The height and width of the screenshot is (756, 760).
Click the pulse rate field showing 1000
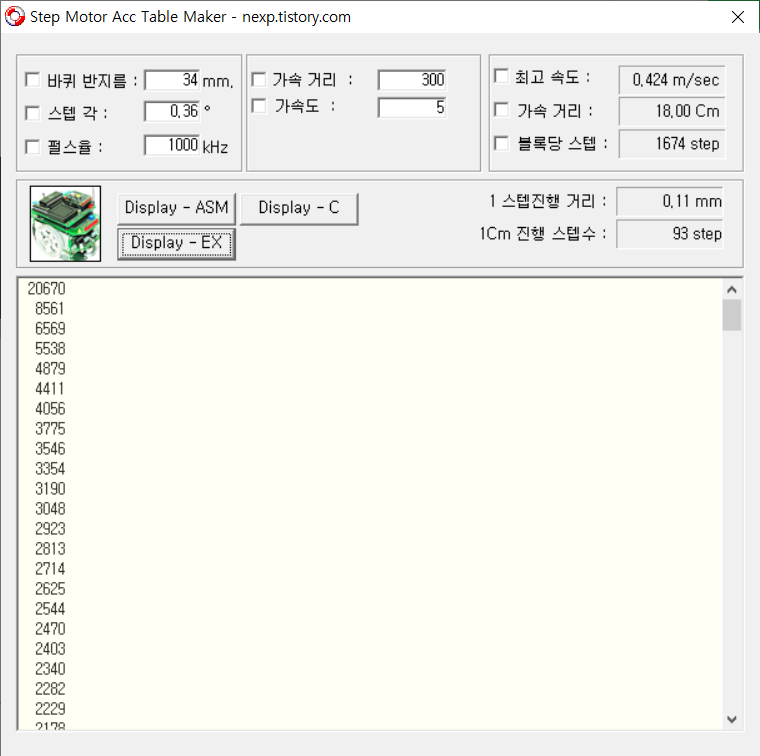172,145
